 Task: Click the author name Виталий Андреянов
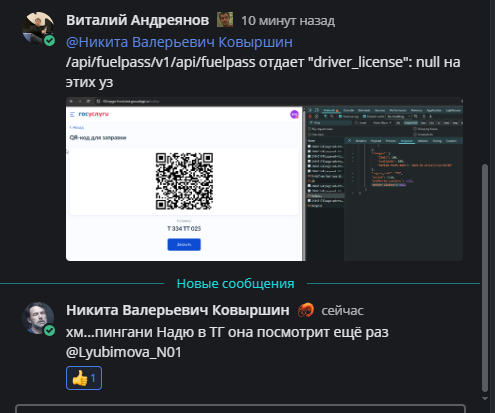(x=138, y=20)
